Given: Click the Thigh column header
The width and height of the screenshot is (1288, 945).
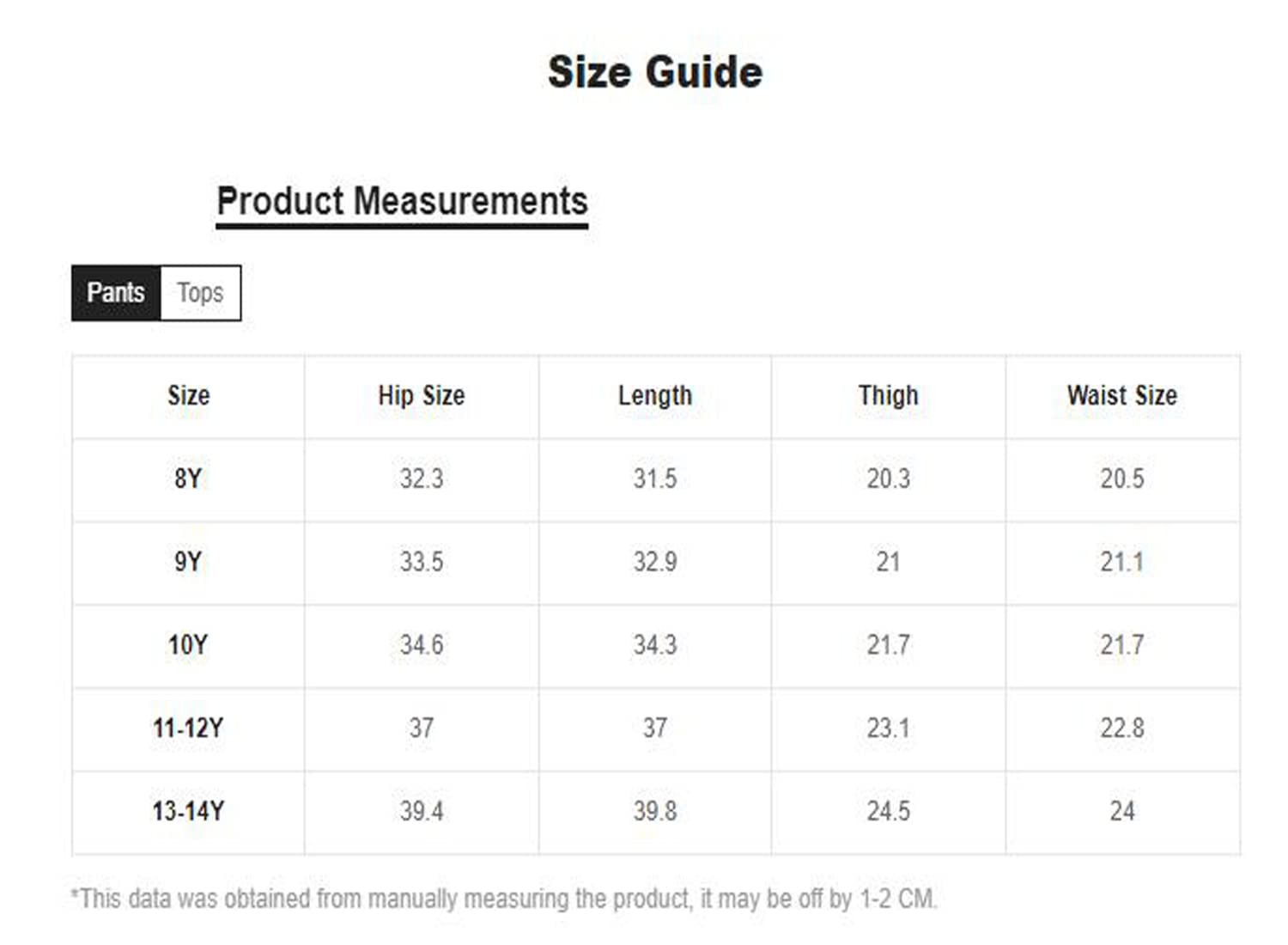Looking at the screenshot, I should pos(889,396).
